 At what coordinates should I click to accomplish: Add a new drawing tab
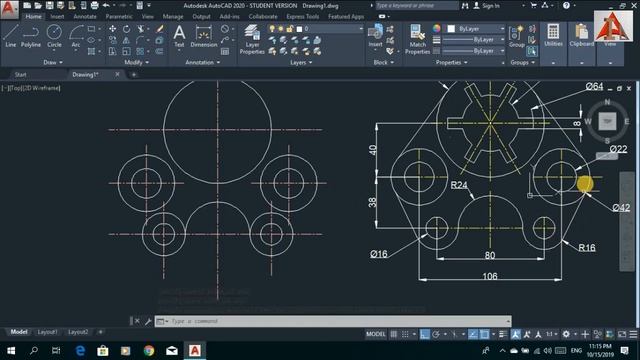point(133,75)
